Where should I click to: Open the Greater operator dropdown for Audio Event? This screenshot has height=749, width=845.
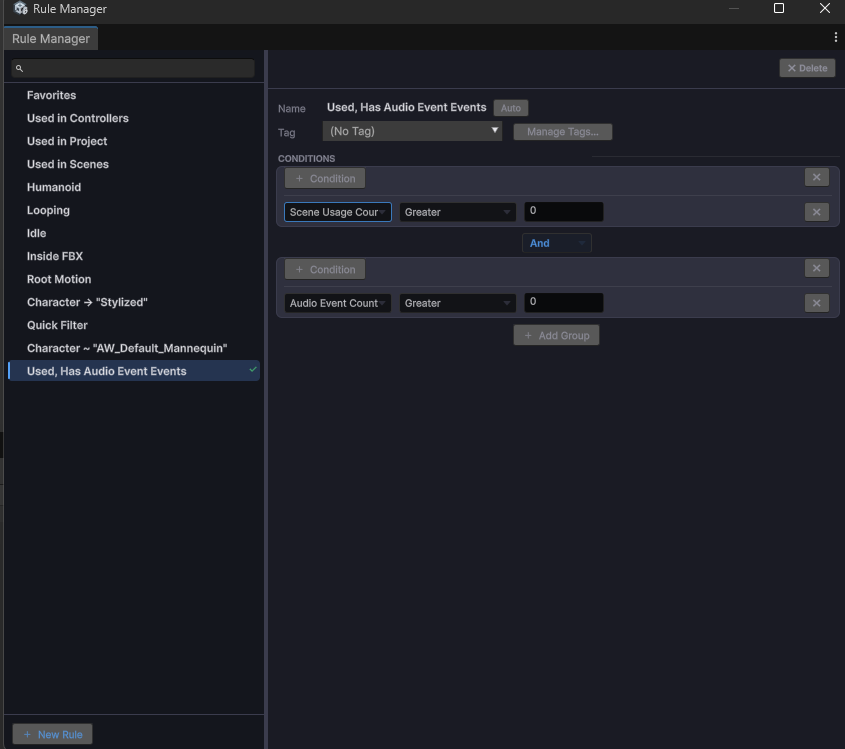pyautogui.click(x=458, y=303)
